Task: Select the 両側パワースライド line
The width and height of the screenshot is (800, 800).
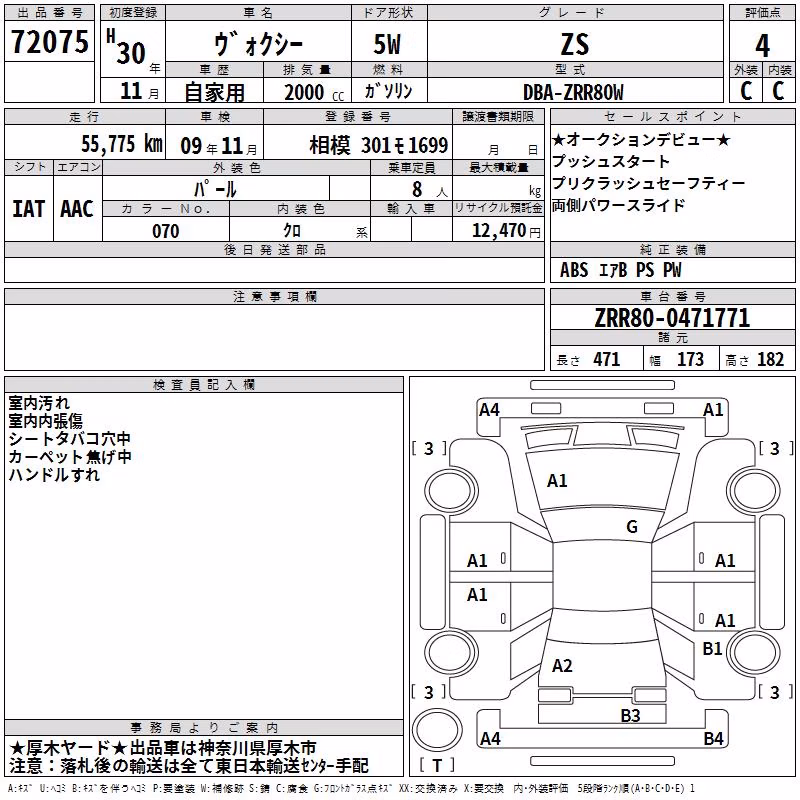Action: click(618, 205)
